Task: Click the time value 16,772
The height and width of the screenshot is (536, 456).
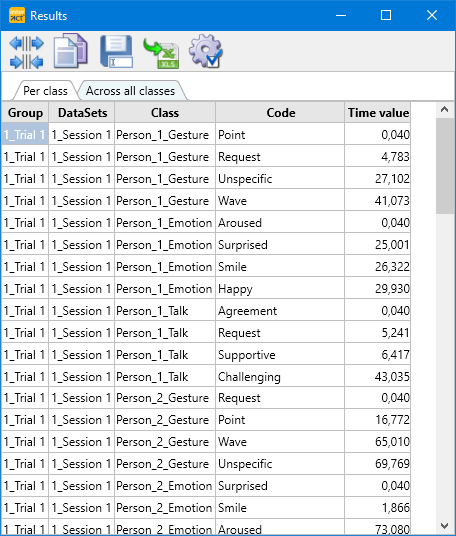Action: (x=378, y=420)
